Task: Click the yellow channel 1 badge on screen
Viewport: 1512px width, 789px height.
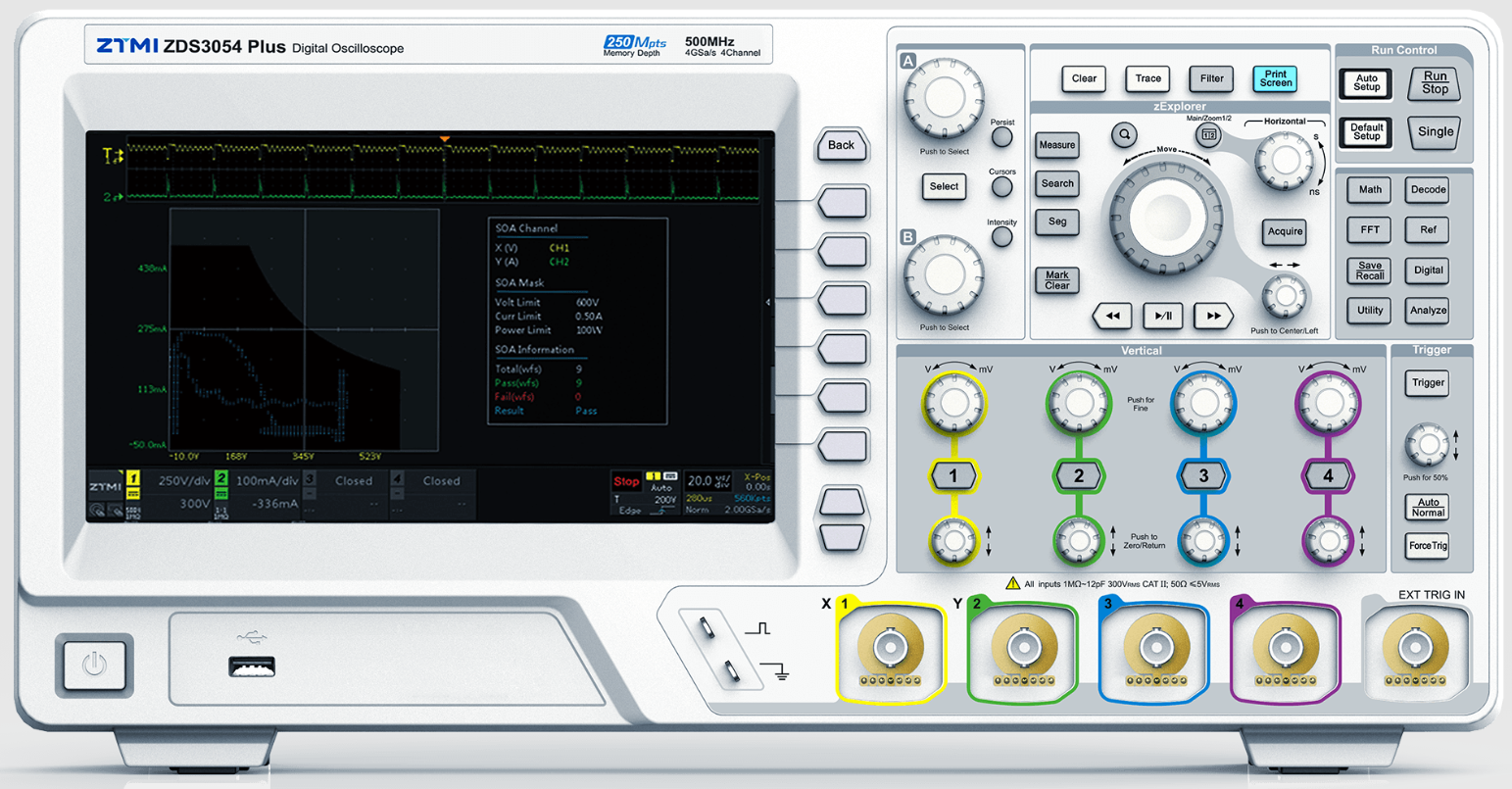Action: pyautogui.click(x=133, y=478)
